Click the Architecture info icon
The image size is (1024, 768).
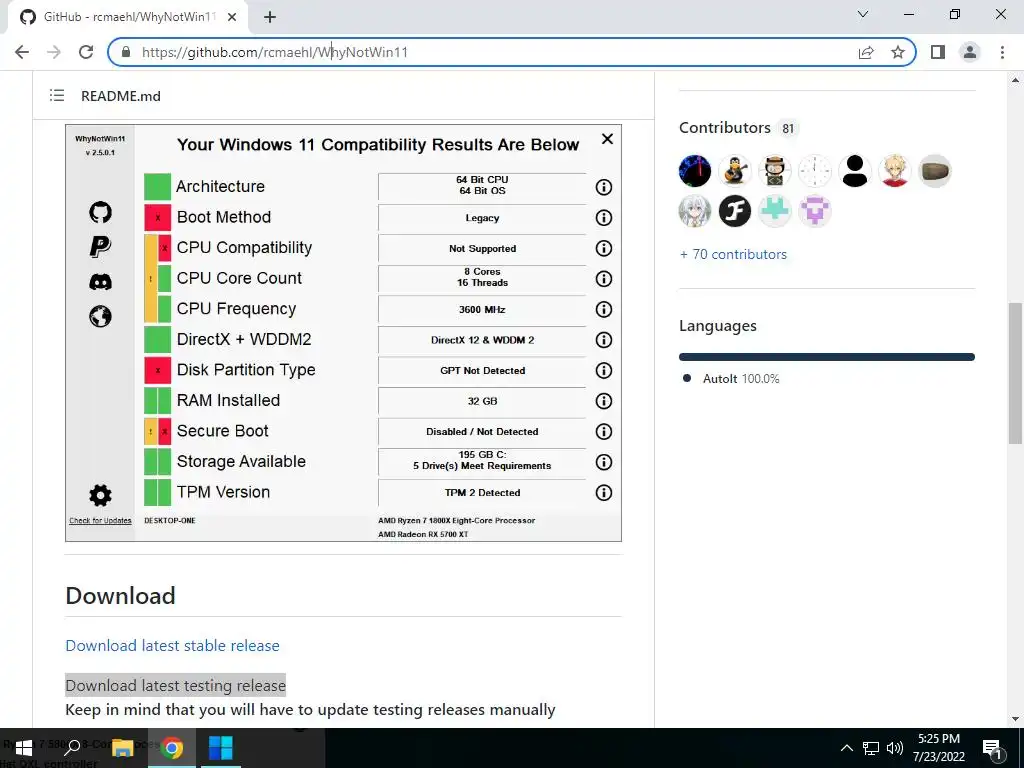pyautogui.click(x=603, y=187)
